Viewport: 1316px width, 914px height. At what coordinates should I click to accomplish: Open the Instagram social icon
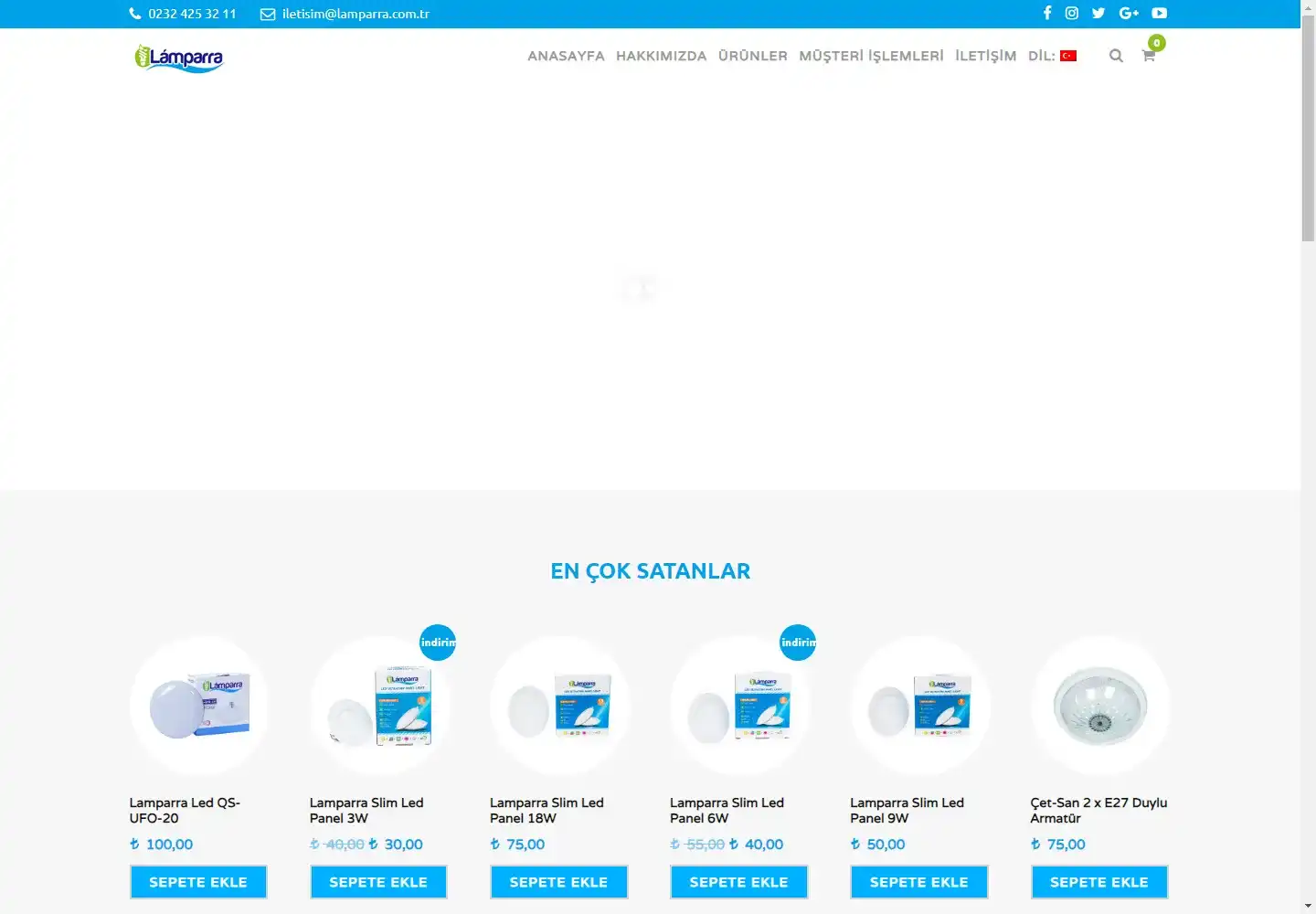tap(1072, 13)
